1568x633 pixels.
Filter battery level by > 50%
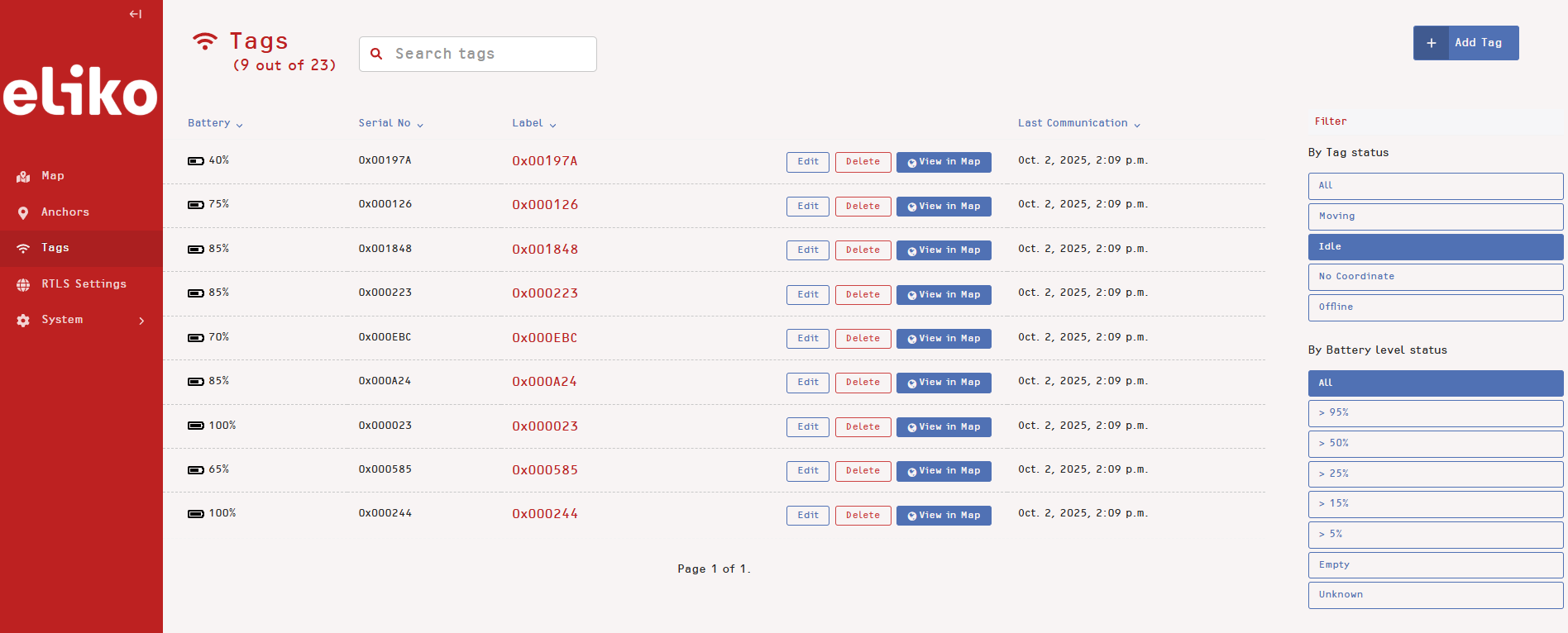[x=1435, y=444]
